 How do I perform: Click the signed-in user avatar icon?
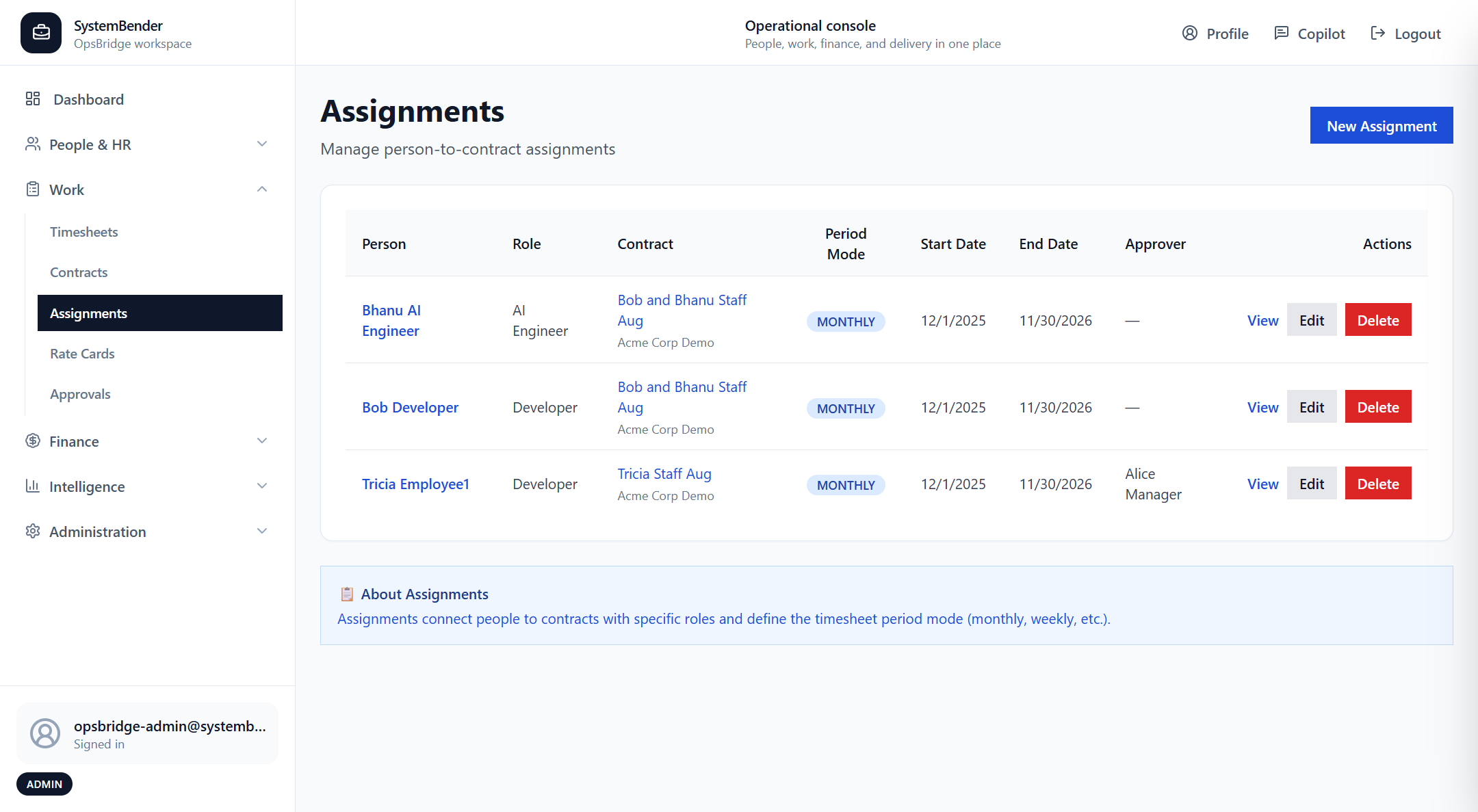(x=45, y=733)
